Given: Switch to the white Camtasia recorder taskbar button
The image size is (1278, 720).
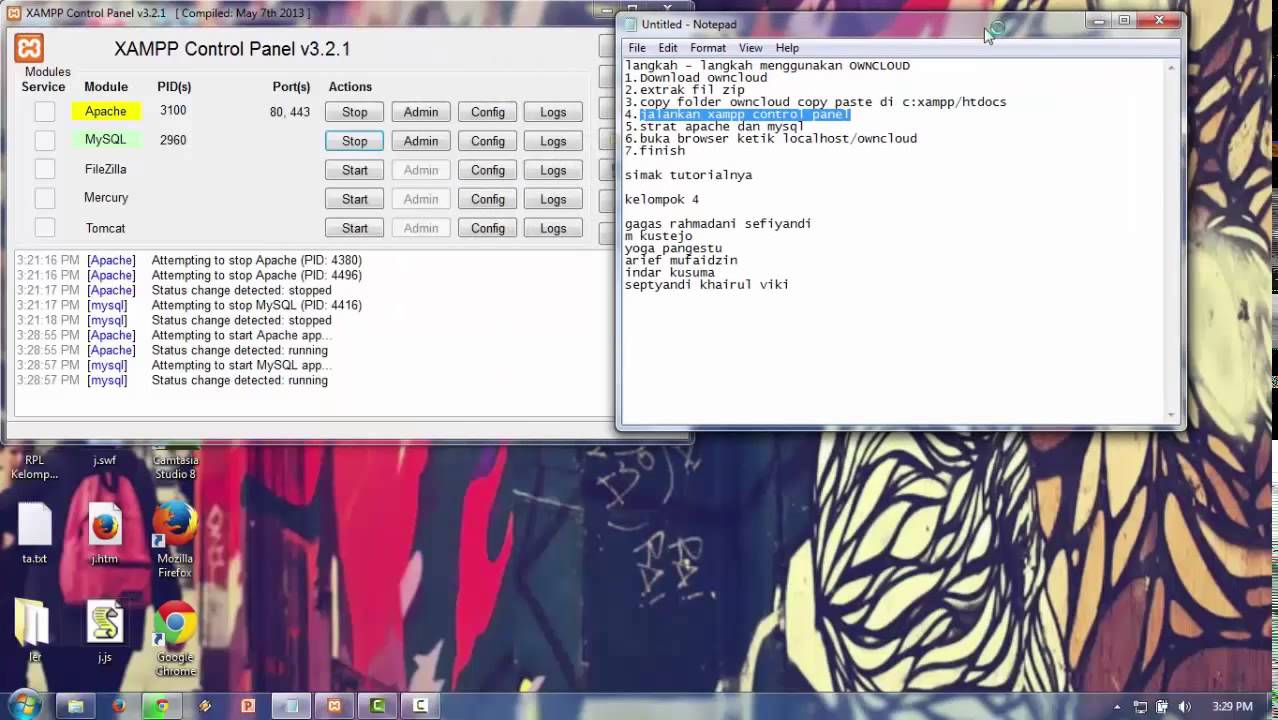Looking at the screenshot, I should (420, 706).
